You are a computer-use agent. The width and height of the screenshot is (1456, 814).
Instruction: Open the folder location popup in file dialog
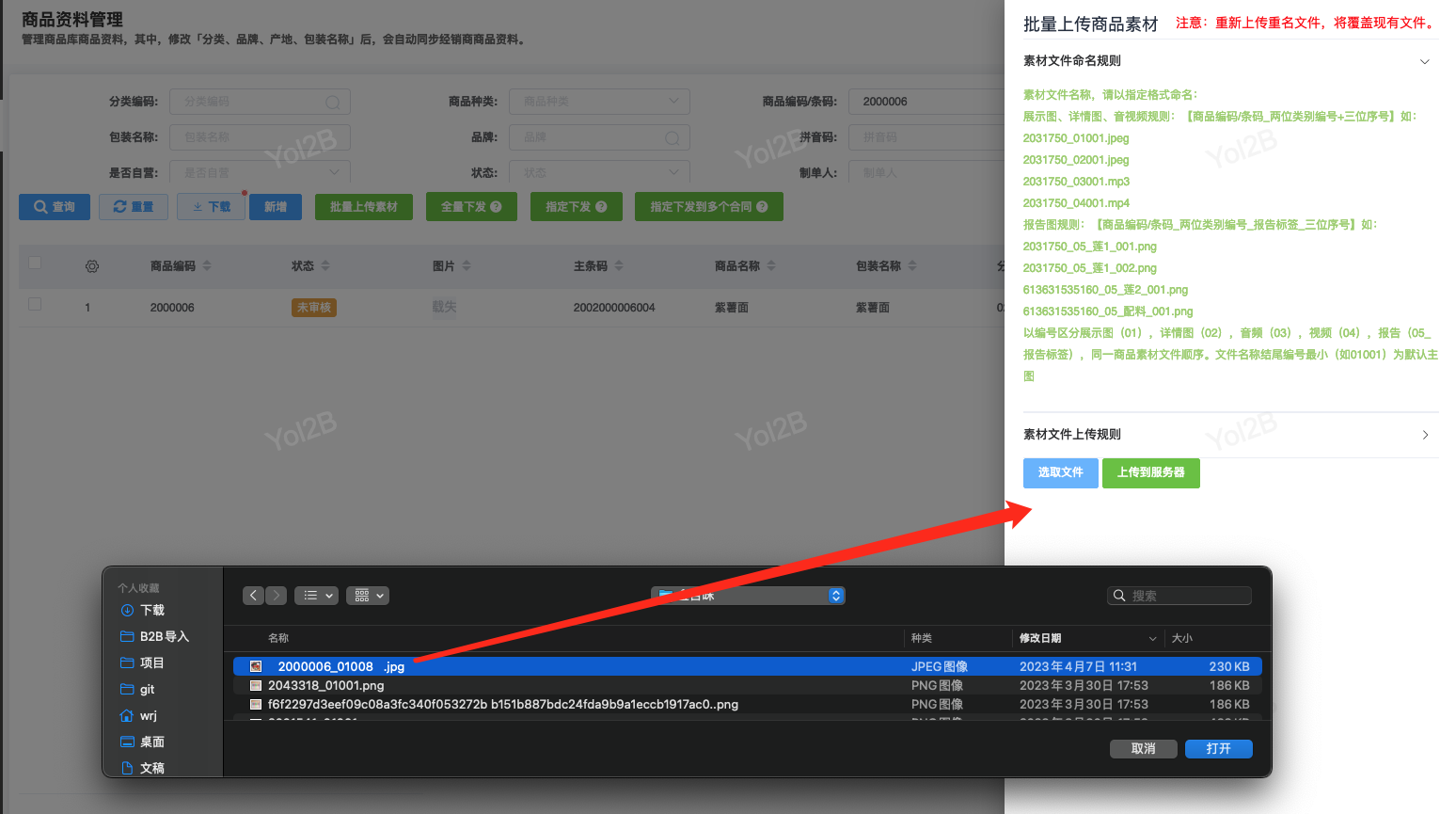[748, 596]
